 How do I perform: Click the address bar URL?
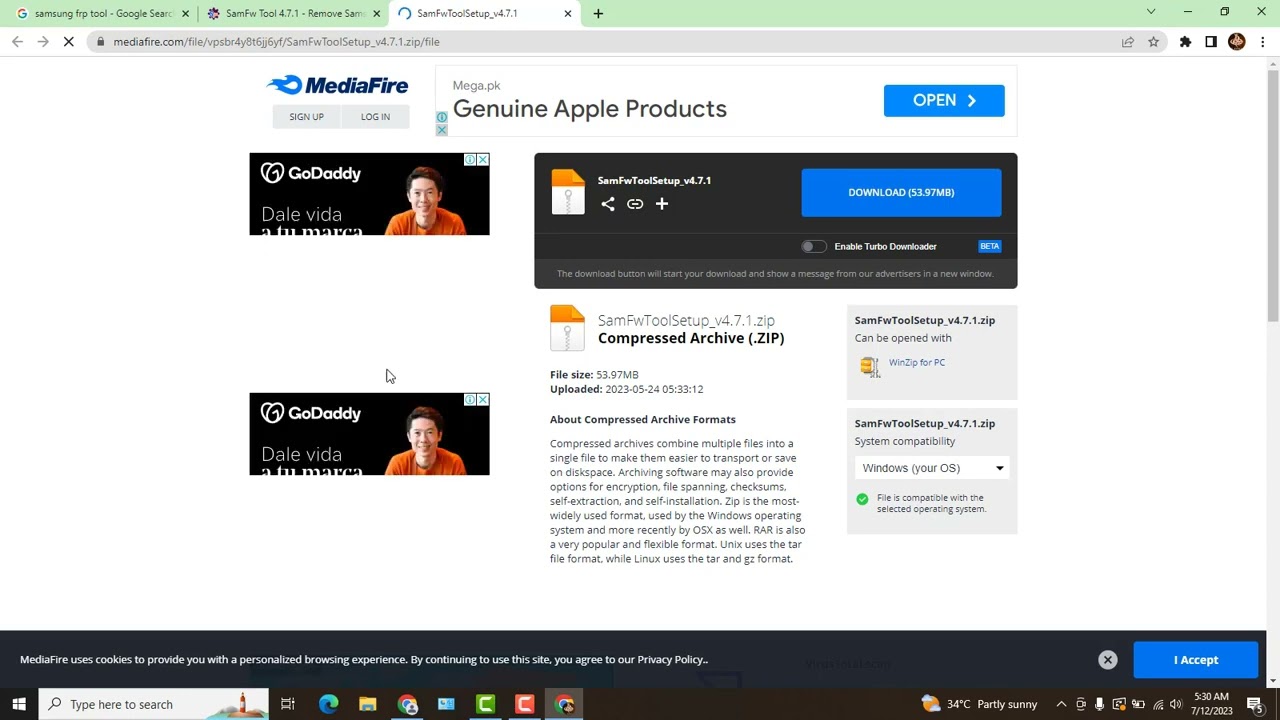coord(277,42)
